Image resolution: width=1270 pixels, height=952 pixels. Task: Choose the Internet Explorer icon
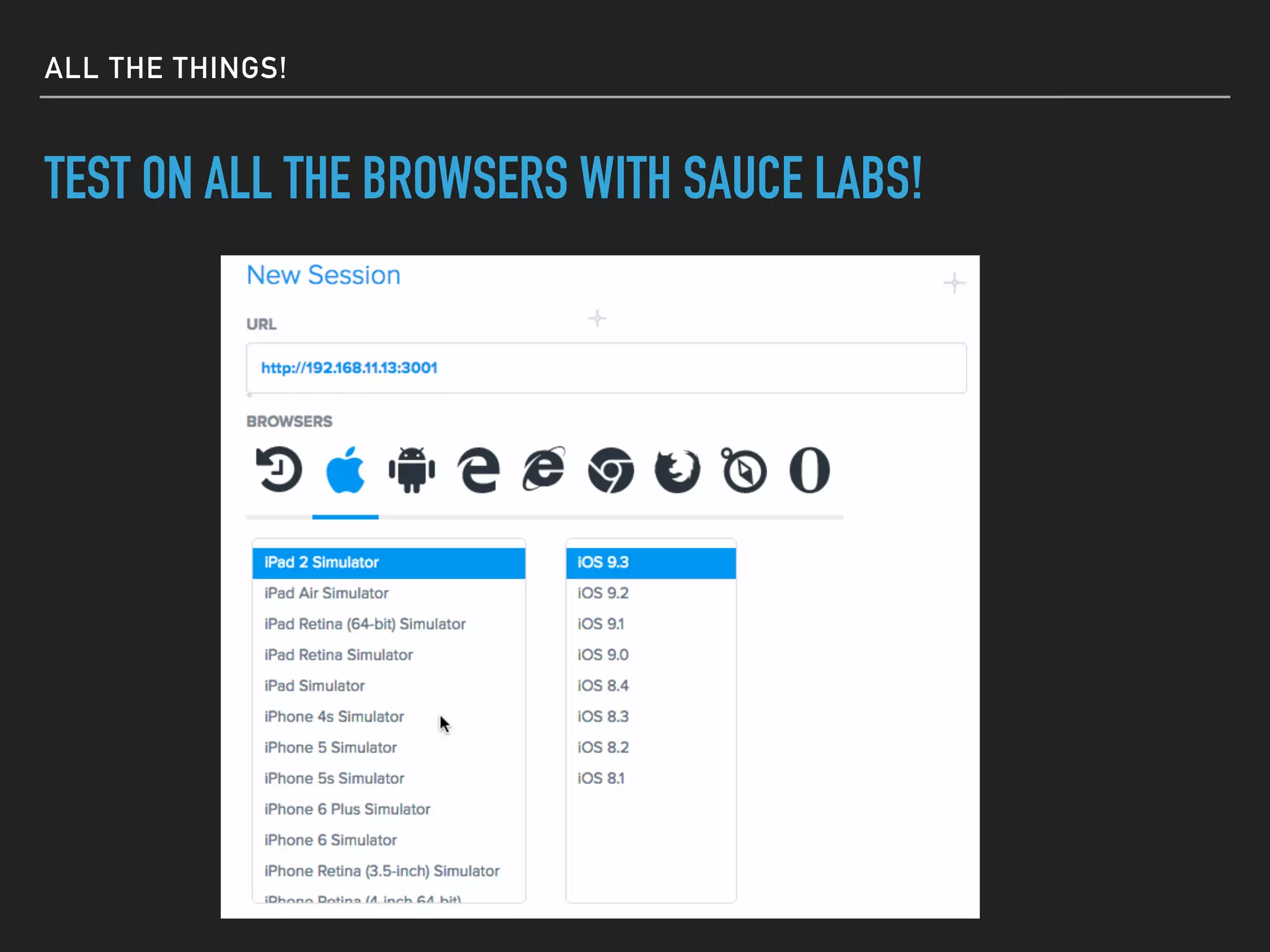(x=544, y=470)
